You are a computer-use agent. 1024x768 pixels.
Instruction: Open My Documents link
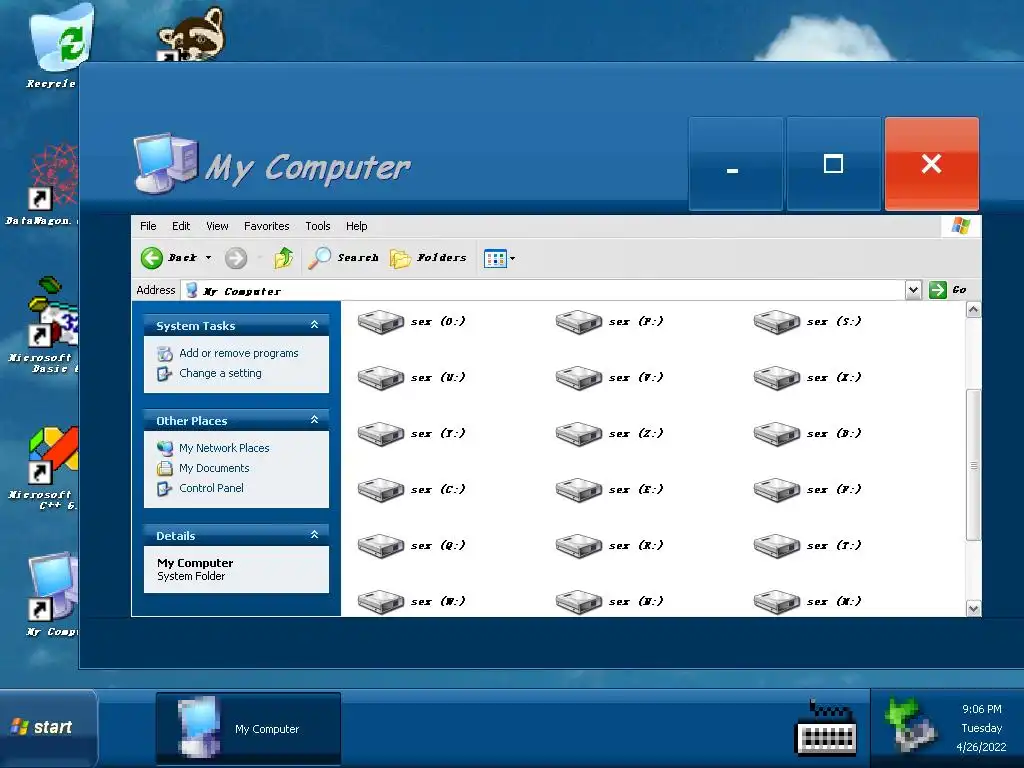pos(214,468)
